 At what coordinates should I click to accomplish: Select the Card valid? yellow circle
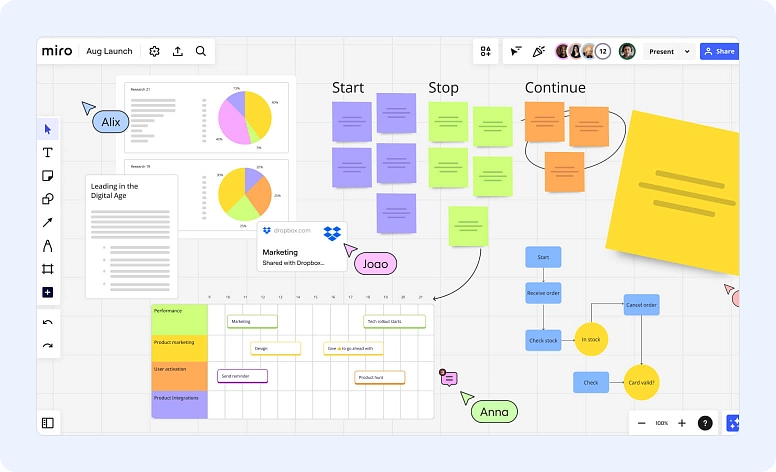pos(641,382)
